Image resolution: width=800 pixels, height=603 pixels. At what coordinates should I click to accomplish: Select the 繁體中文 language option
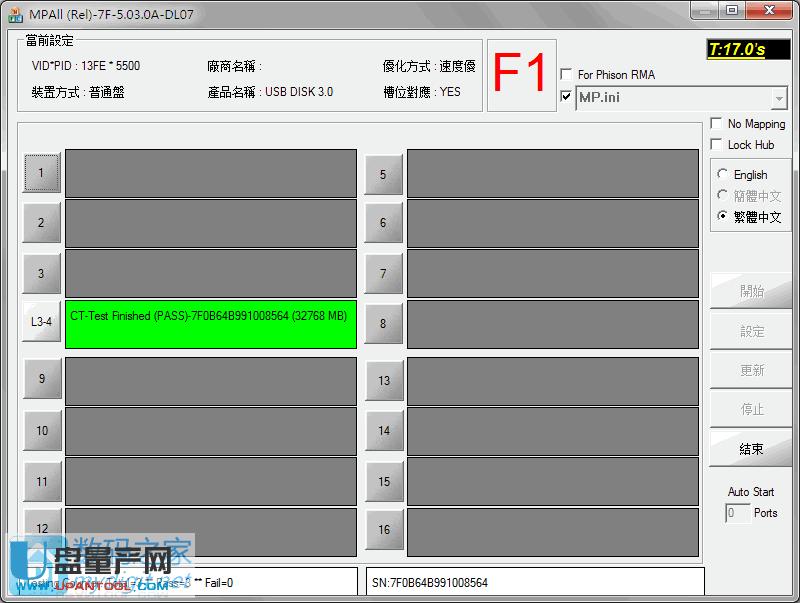click(723, 216)
